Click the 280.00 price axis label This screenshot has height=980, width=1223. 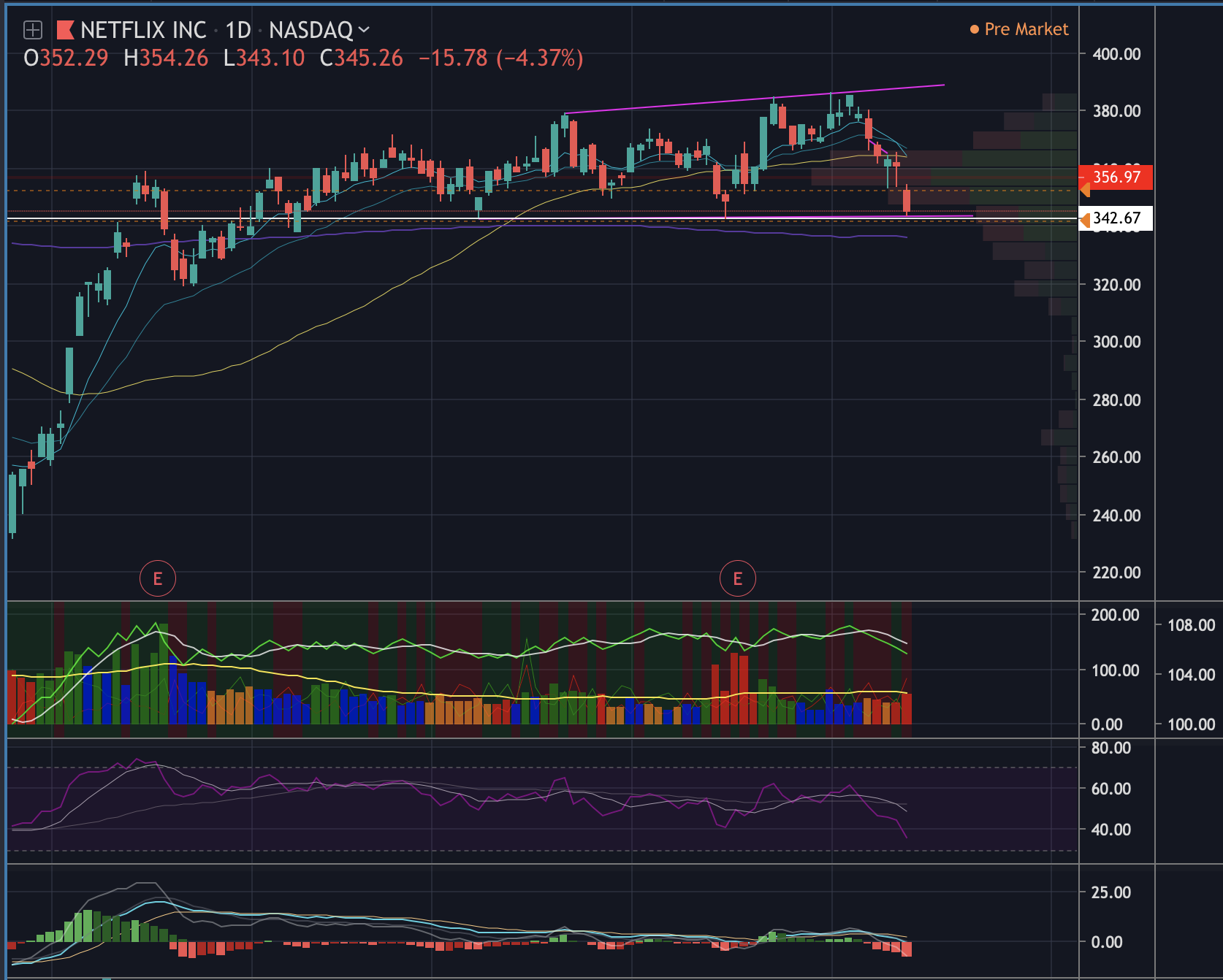(x=1116, y=400)
